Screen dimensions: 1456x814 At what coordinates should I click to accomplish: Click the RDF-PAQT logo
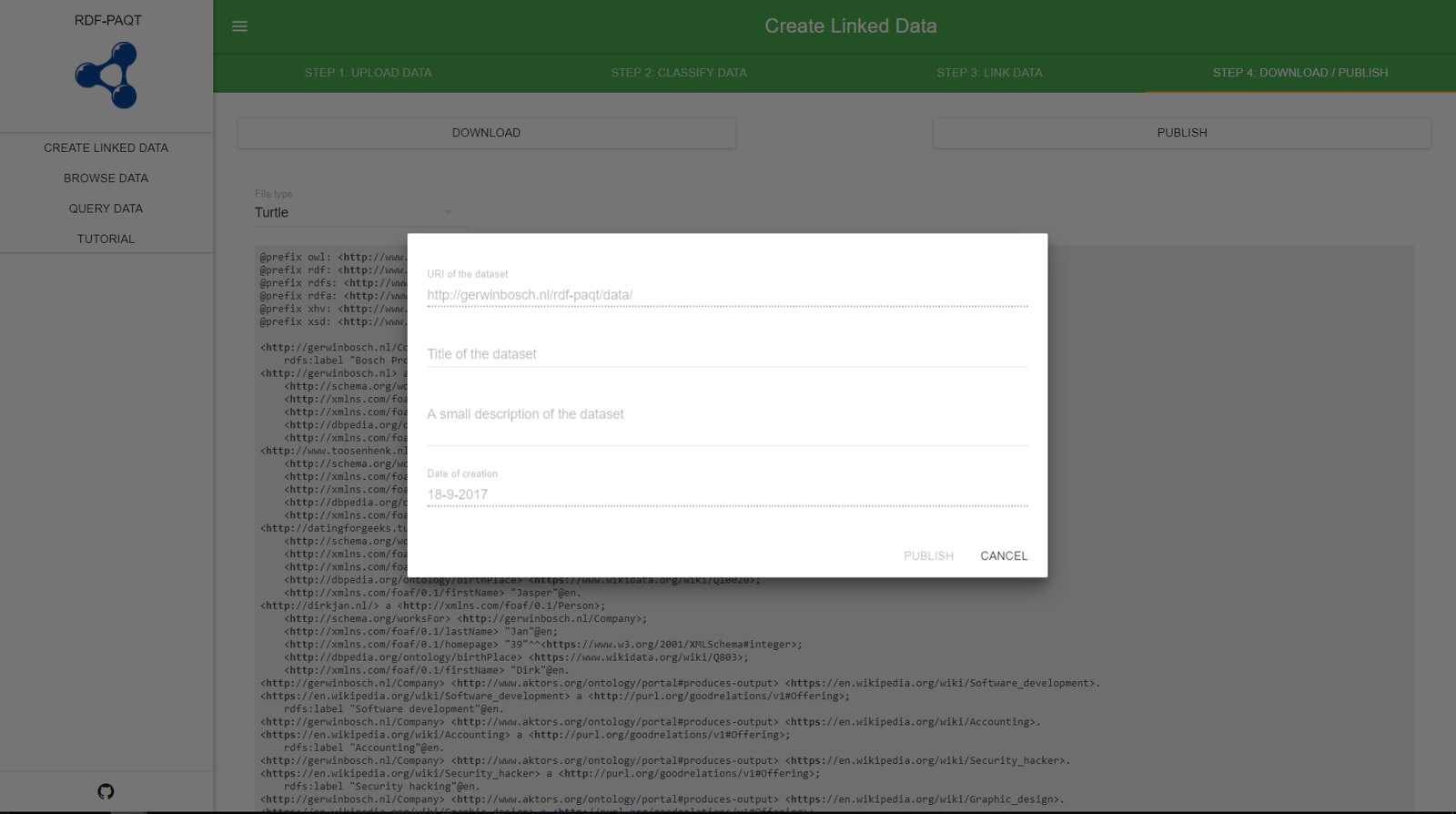click(106, 76)
